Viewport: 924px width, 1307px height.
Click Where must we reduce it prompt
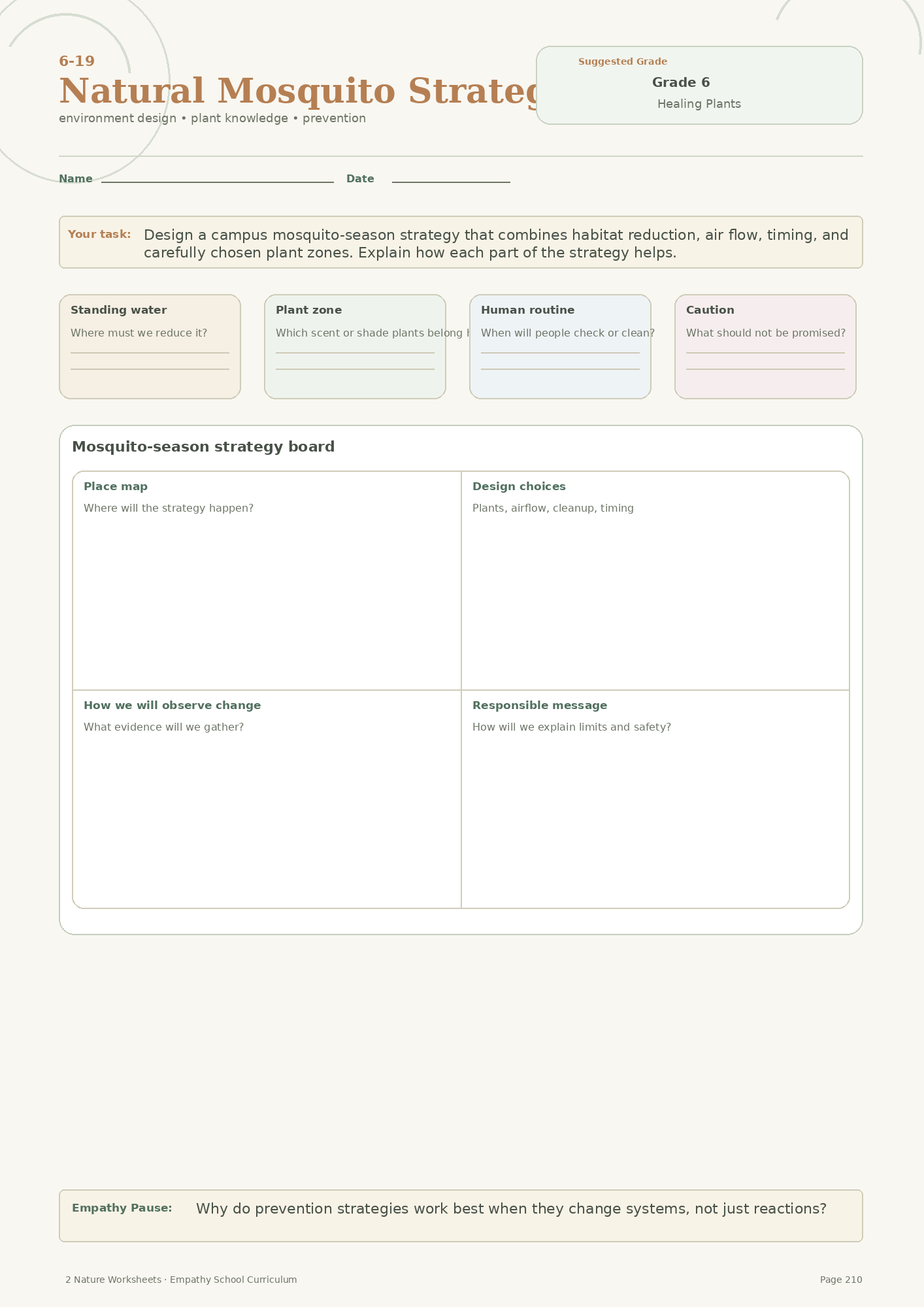[x=139, y=333]
